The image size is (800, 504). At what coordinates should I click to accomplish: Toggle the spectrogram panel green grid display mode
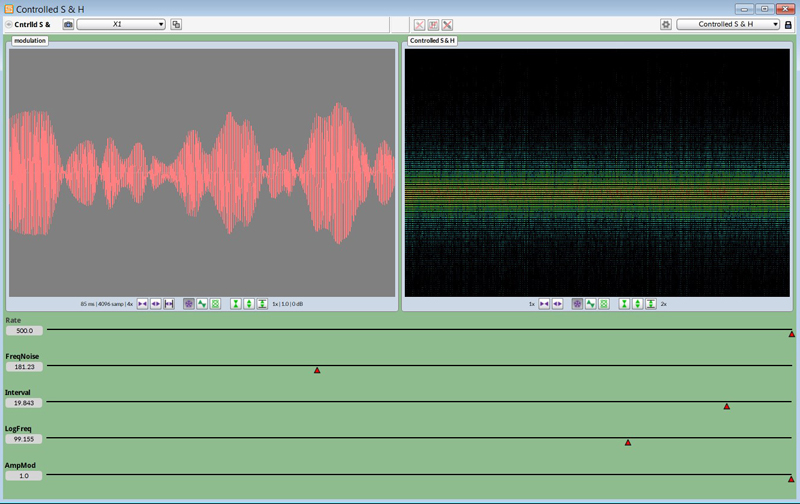coord(604,304)
